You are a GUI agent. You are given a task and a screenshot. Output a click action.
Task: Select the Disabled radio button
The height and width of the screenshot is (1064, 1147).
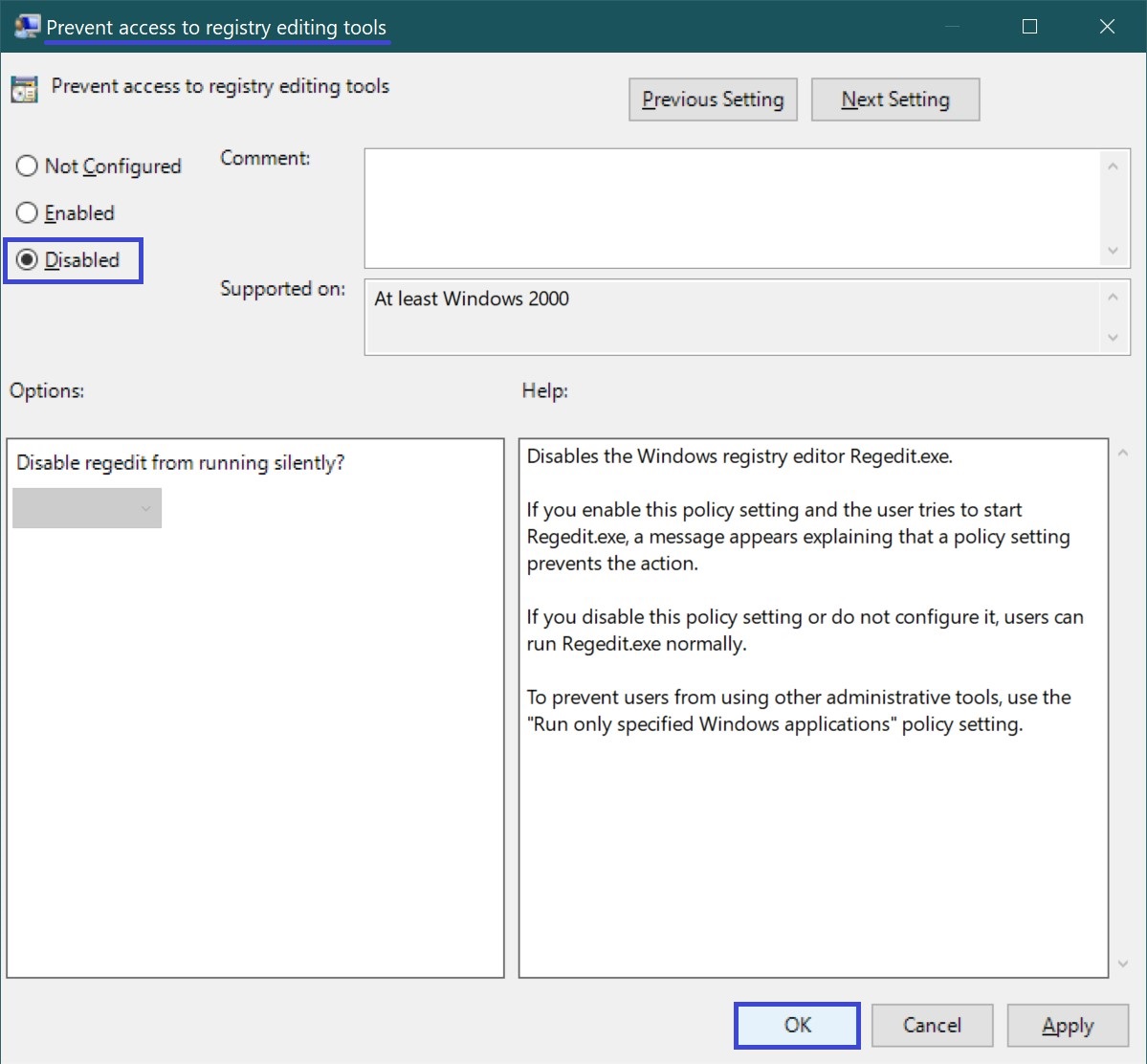point(27,259)
